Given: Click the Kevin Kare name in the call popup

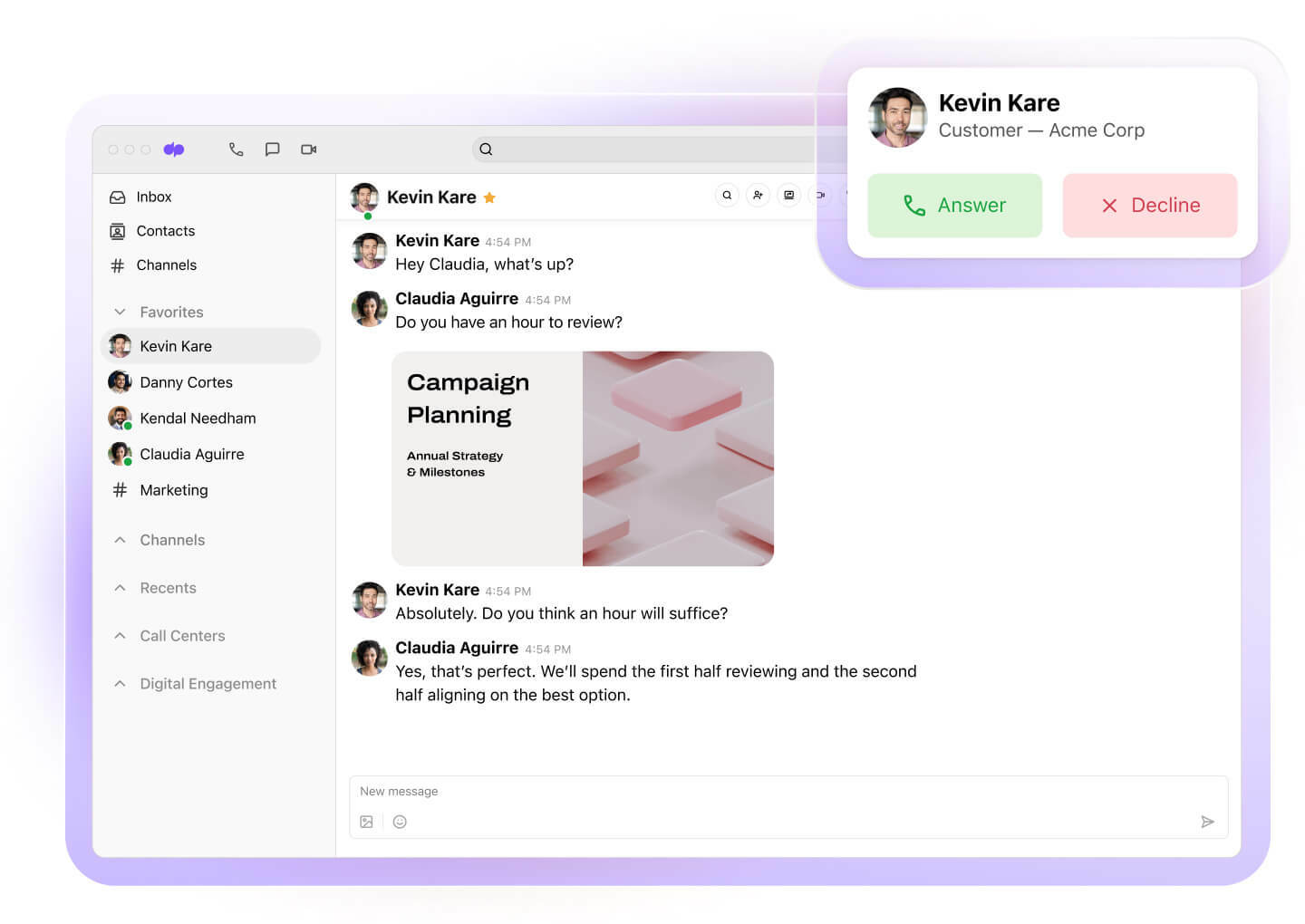Looking at the screenshot, I should pos(999,102).
